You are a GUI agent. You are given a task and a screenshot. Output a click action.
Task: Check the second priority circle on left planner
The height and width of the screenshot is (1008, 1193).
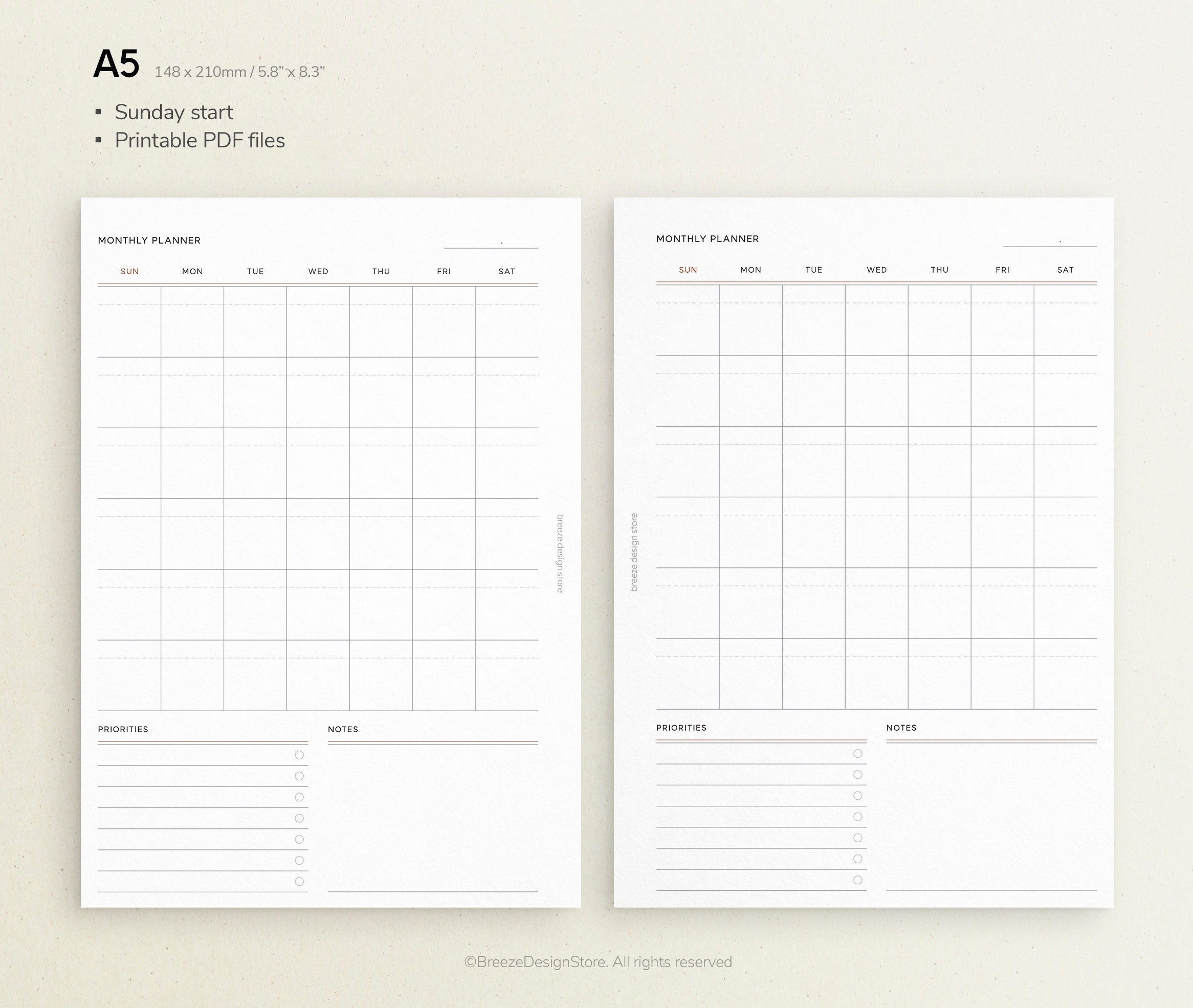click(298, 776)
